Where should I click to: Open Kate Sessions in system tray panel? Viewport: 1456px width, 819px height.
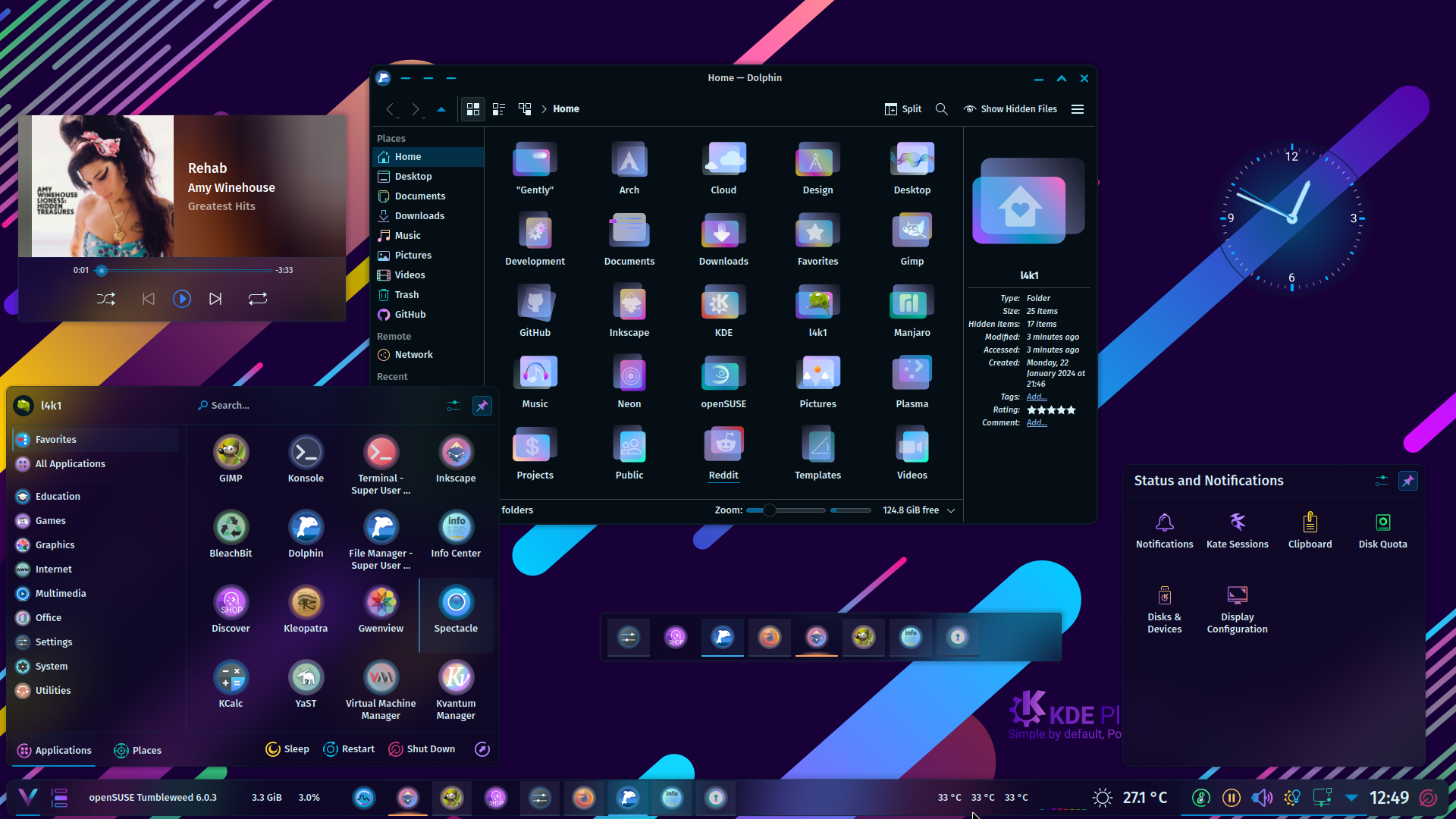pyautogui.click(x=1237, y=530)
